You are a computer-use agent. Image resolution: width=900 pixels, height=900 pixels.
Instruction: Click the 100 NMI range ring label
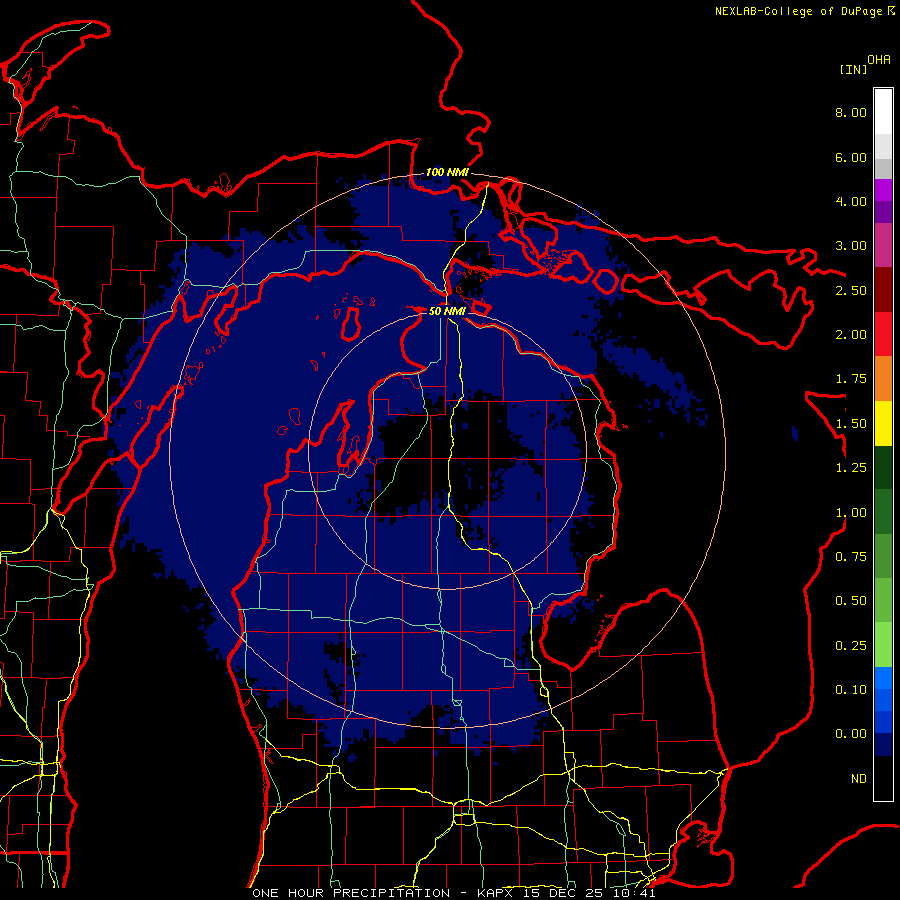447,172
